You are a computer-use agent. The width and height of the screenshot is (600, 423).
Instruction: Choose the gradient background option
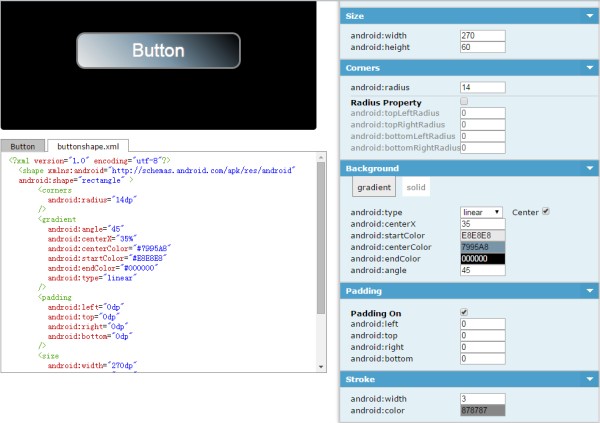pyautogui.click(x=374, y=187)
